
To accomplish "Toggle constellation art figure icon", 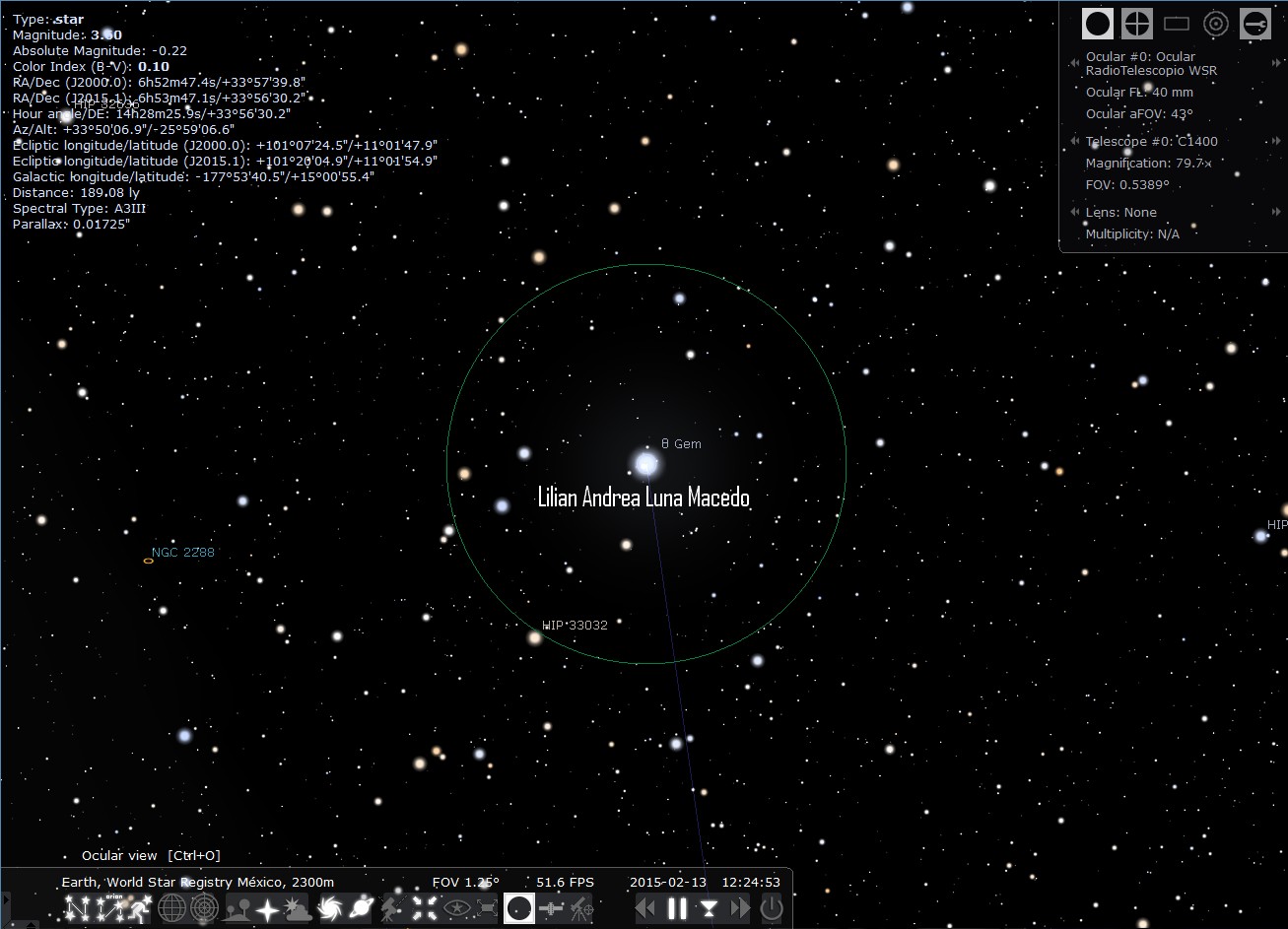I will [x=140, y=908].
